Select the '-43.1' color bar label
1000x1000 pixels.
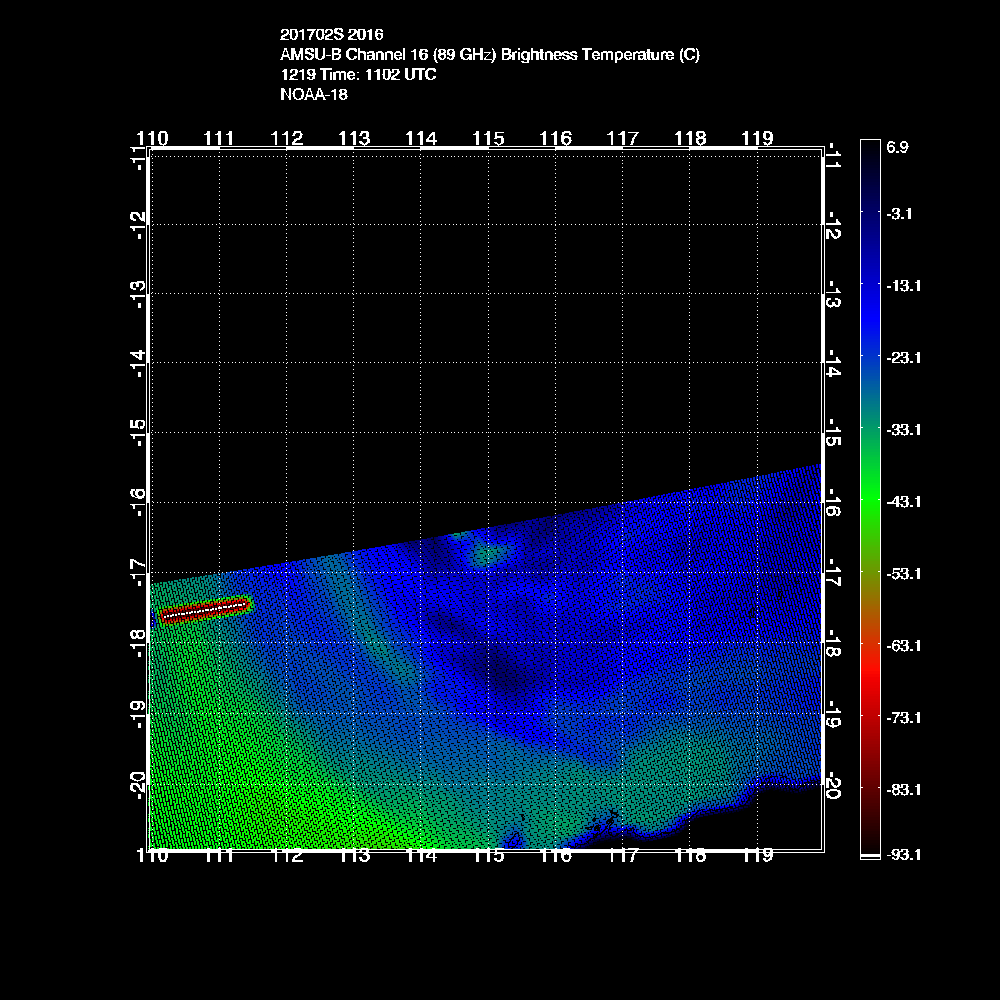click(904, 502)
